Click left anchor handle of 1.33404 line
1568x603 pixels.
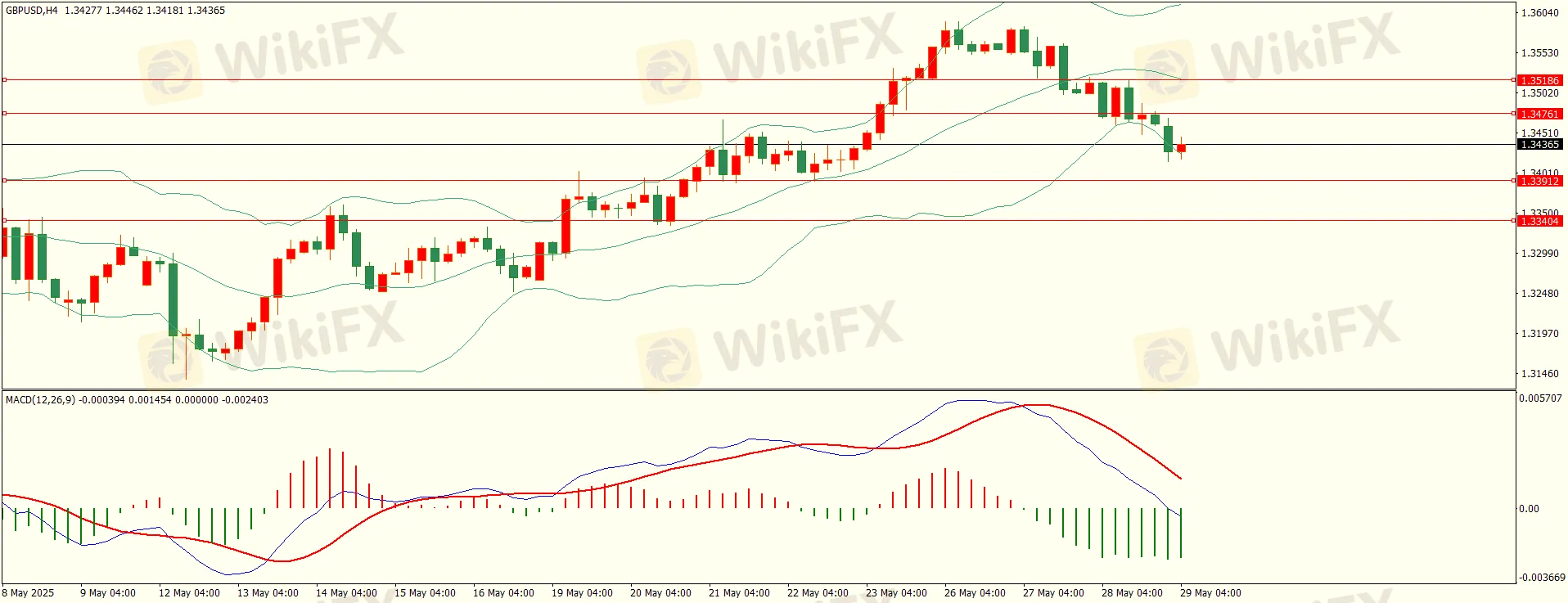(x=4, y=221)
